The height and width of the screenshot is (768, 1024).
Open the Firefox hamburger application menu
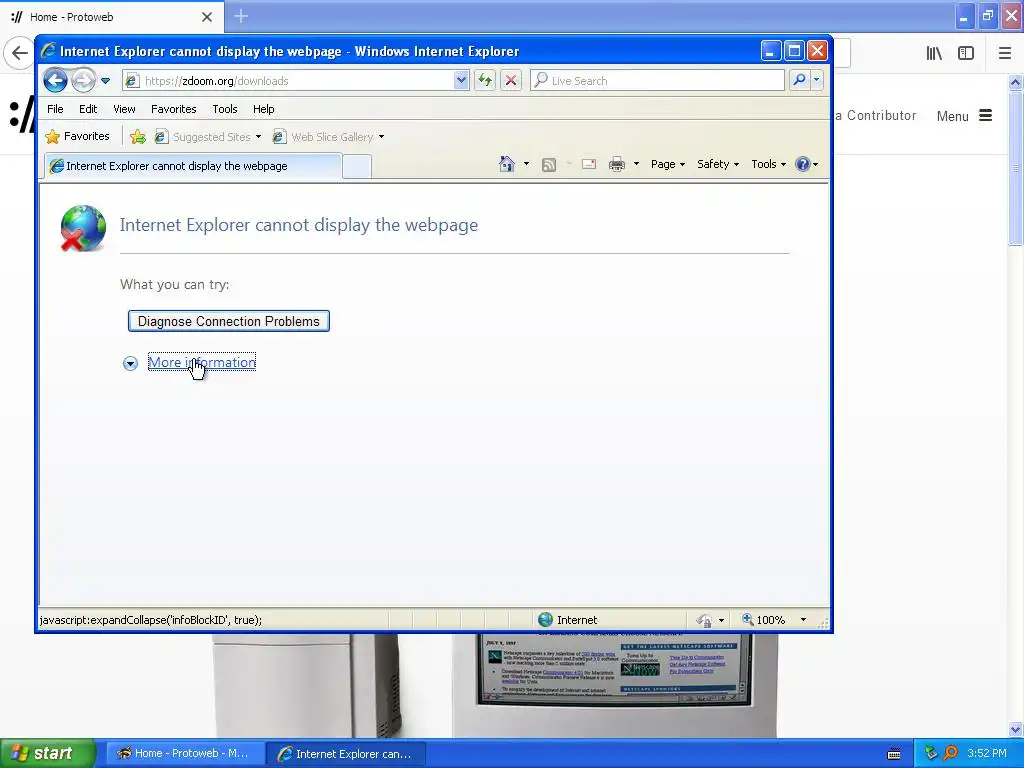(x=1004, y=54)
